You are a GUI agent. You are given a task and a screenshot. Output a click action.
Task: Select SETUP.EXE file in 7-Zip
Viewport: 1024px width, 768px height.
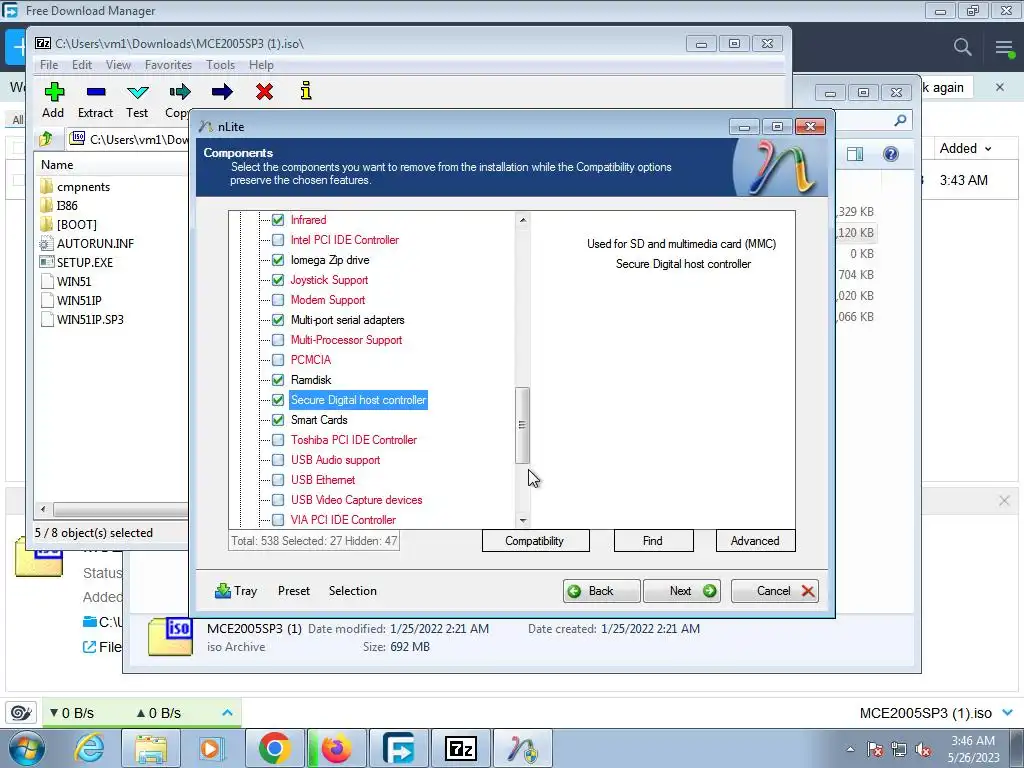coord(84,263)
